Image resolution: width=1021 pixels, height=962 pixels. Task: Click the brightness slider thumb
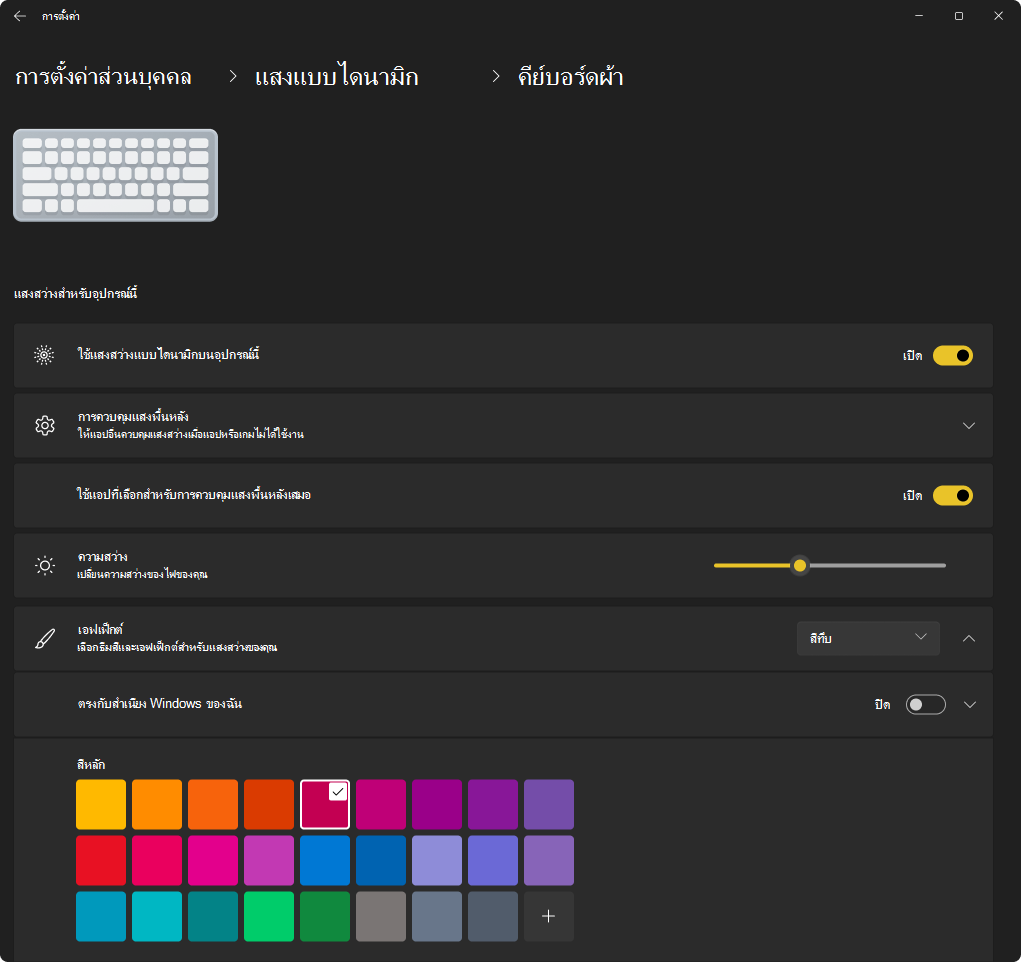point(800,565)
